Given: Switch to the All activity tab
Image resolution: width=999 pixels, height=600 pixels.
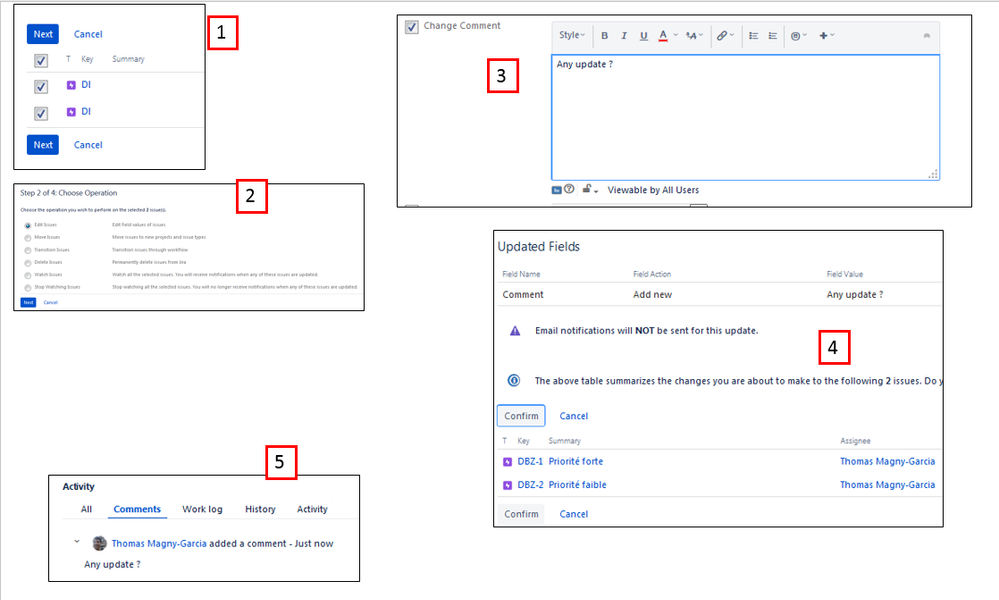Looking at the screenshot, I should (86, 509).
